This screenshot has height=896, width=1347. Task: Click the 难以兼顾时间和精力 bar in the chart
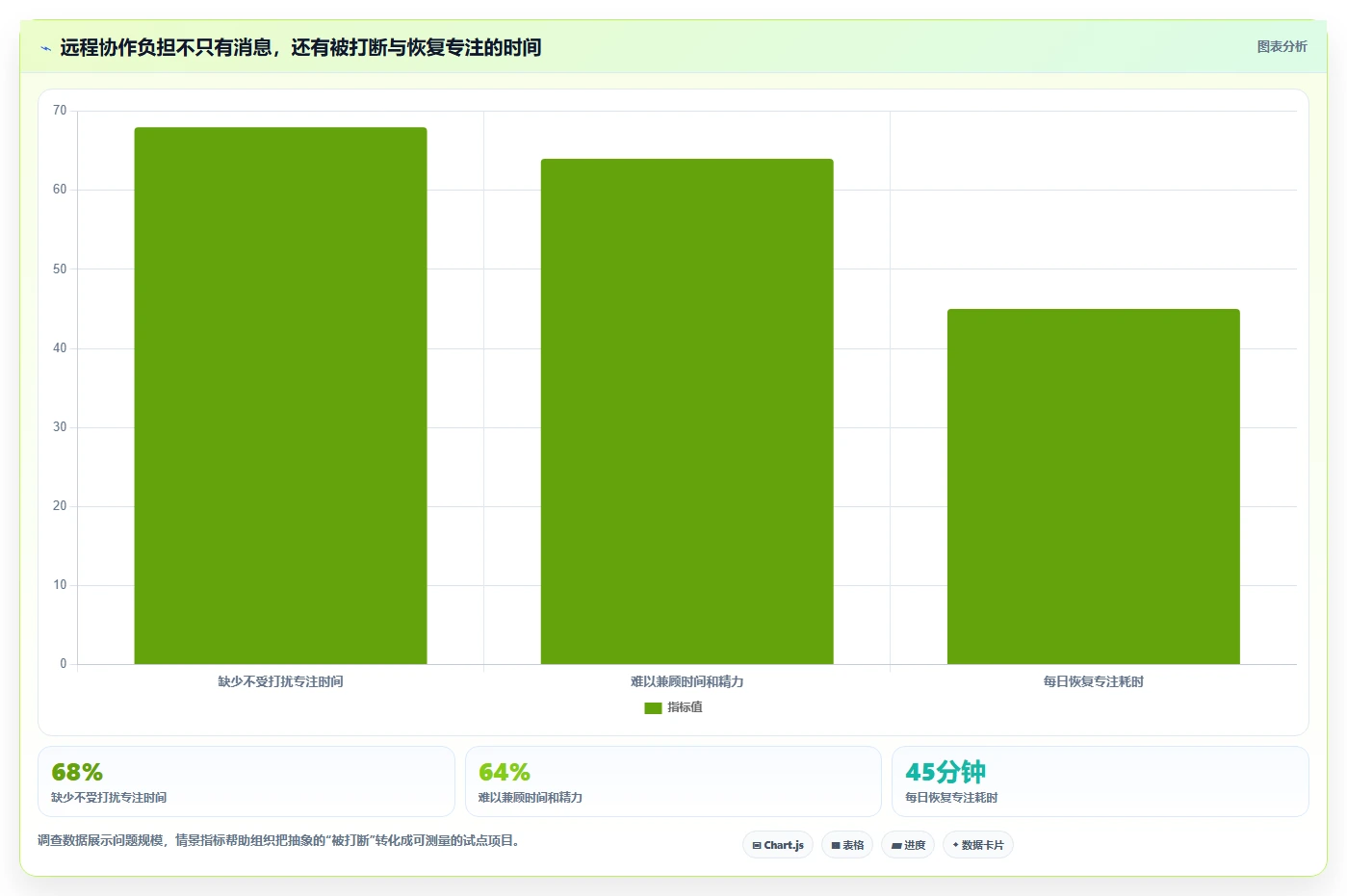tap(686, 411)
